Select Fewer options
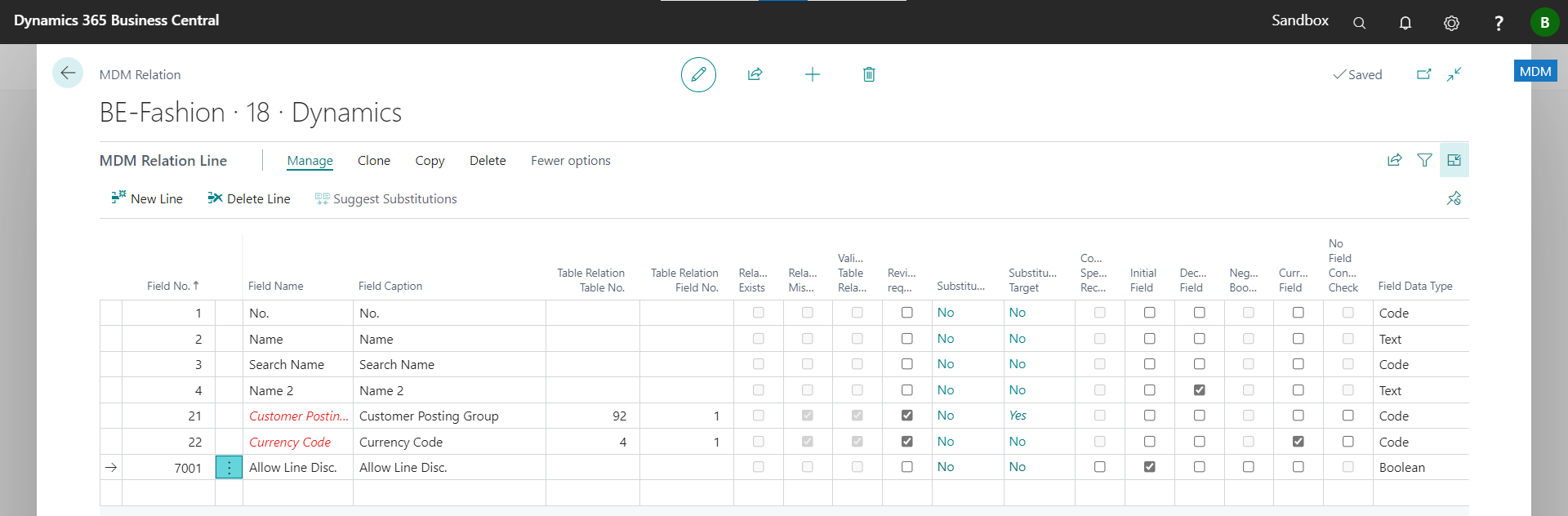 click(x=571, y=161)
